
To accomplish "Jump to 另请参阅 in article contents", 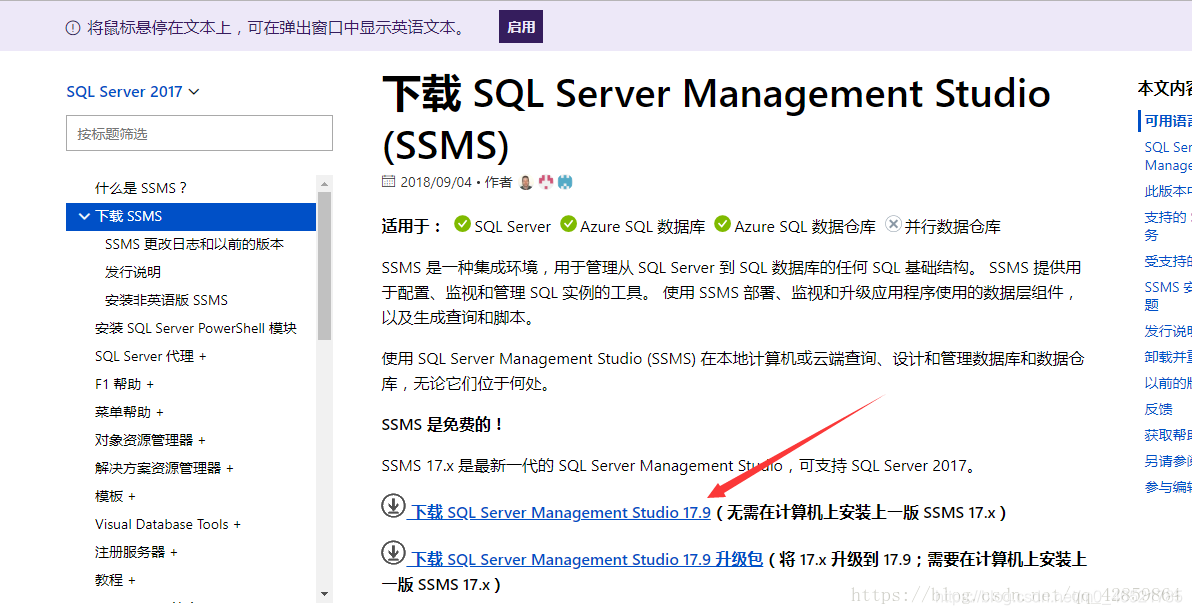I will 1168,461.
